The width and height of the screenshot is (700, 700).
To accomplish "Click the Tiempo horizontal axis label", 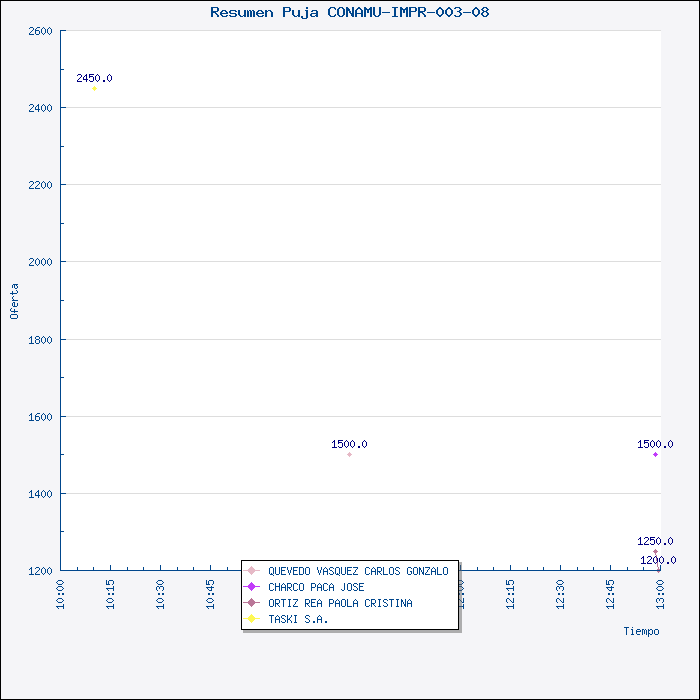I will (641, 631).
